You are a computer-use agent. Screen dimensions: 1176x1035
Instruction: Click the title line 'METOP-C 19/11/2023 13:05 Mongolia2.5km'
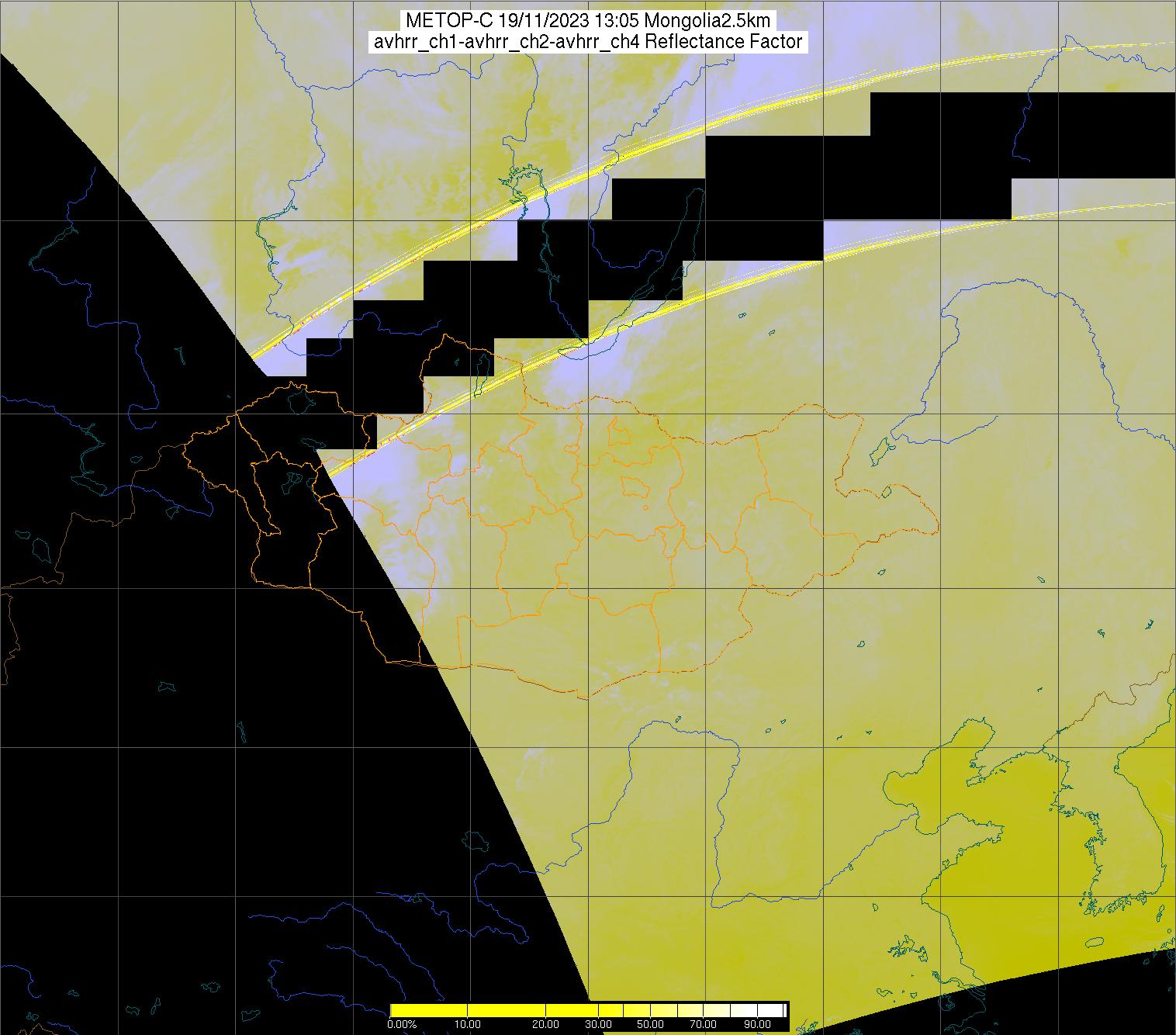click(x=588, y=21)
